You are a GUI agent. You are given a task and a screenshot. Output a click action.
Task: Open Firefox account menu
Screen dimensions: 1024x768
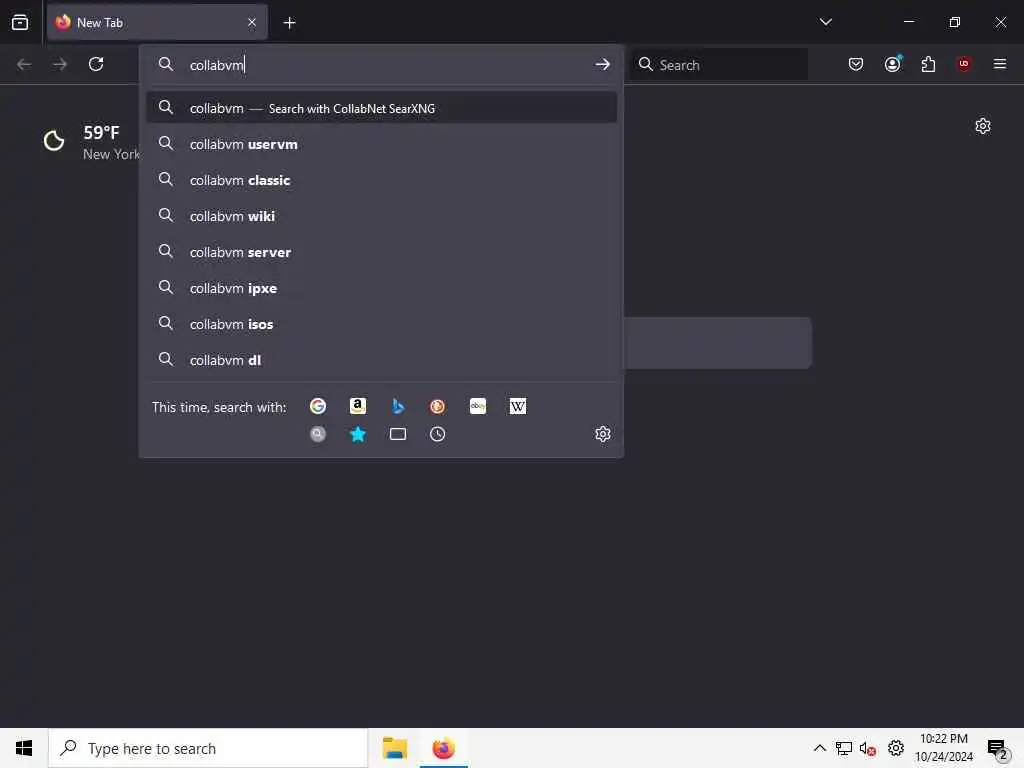click(893, 64)
